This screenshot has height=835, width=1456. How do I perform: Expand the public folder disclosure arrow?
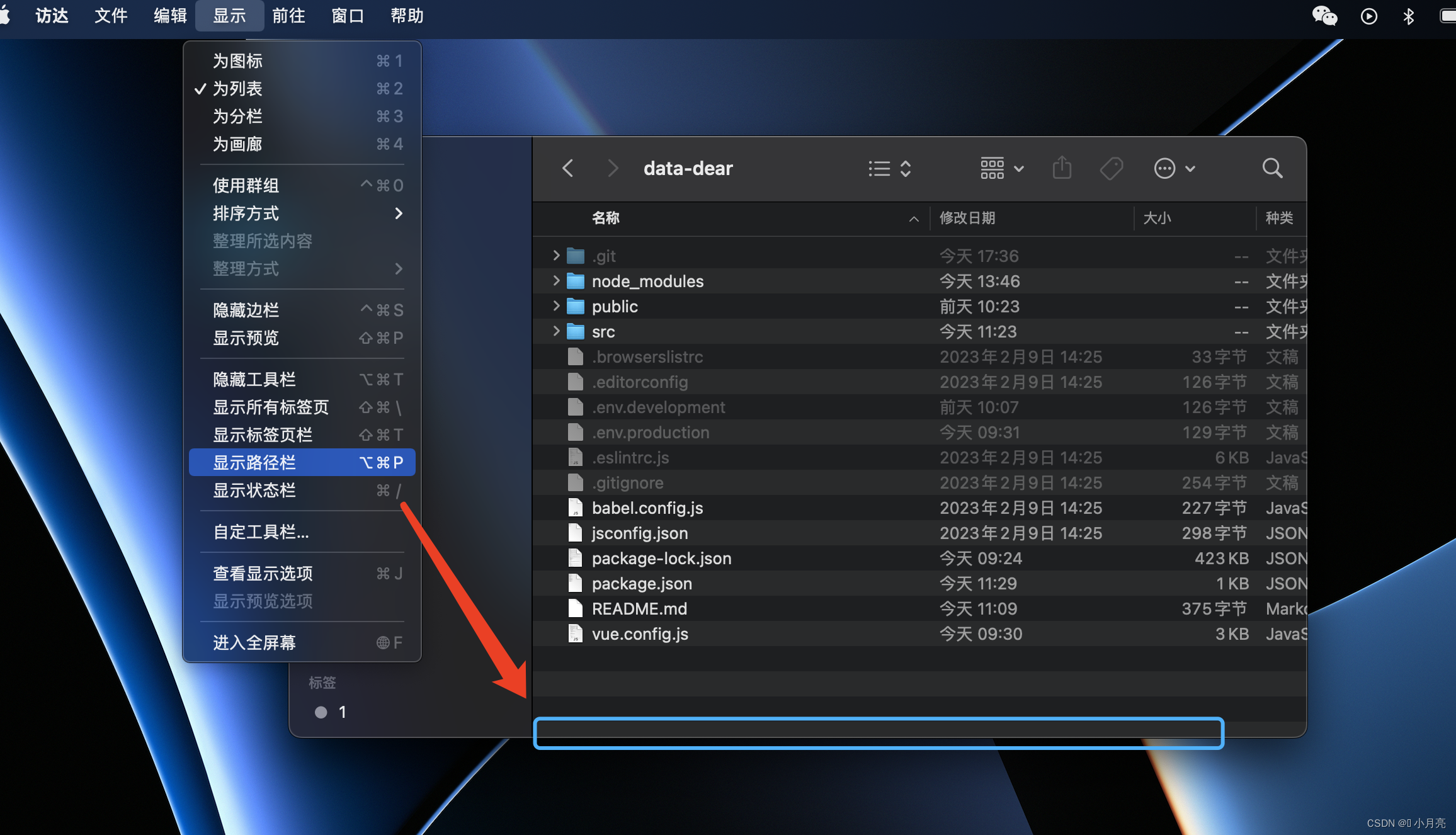(555, 305)
